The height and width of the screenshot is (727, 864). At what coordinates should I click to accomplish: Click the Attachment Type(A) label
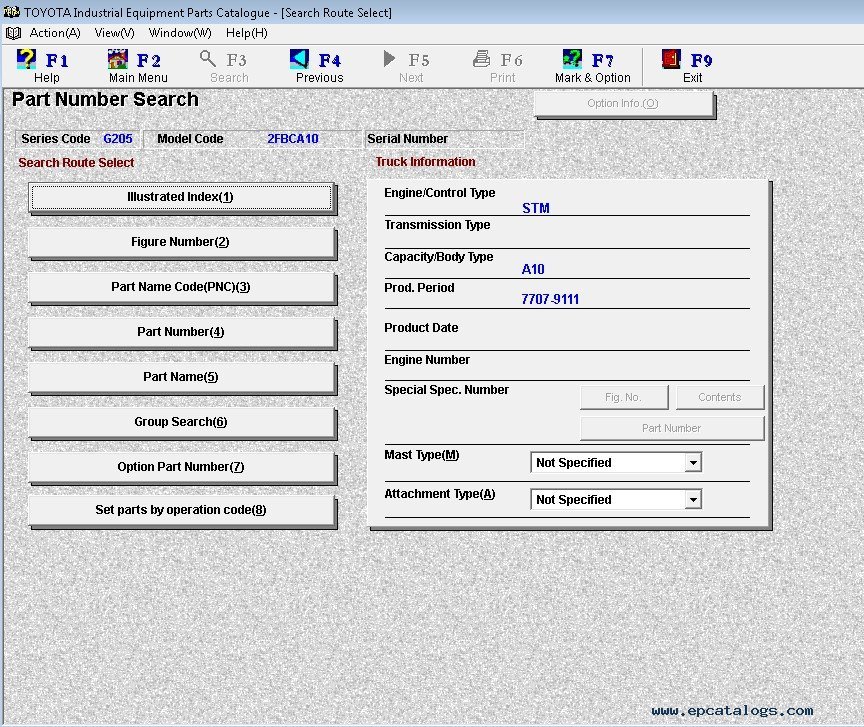(x=439, y=494)
